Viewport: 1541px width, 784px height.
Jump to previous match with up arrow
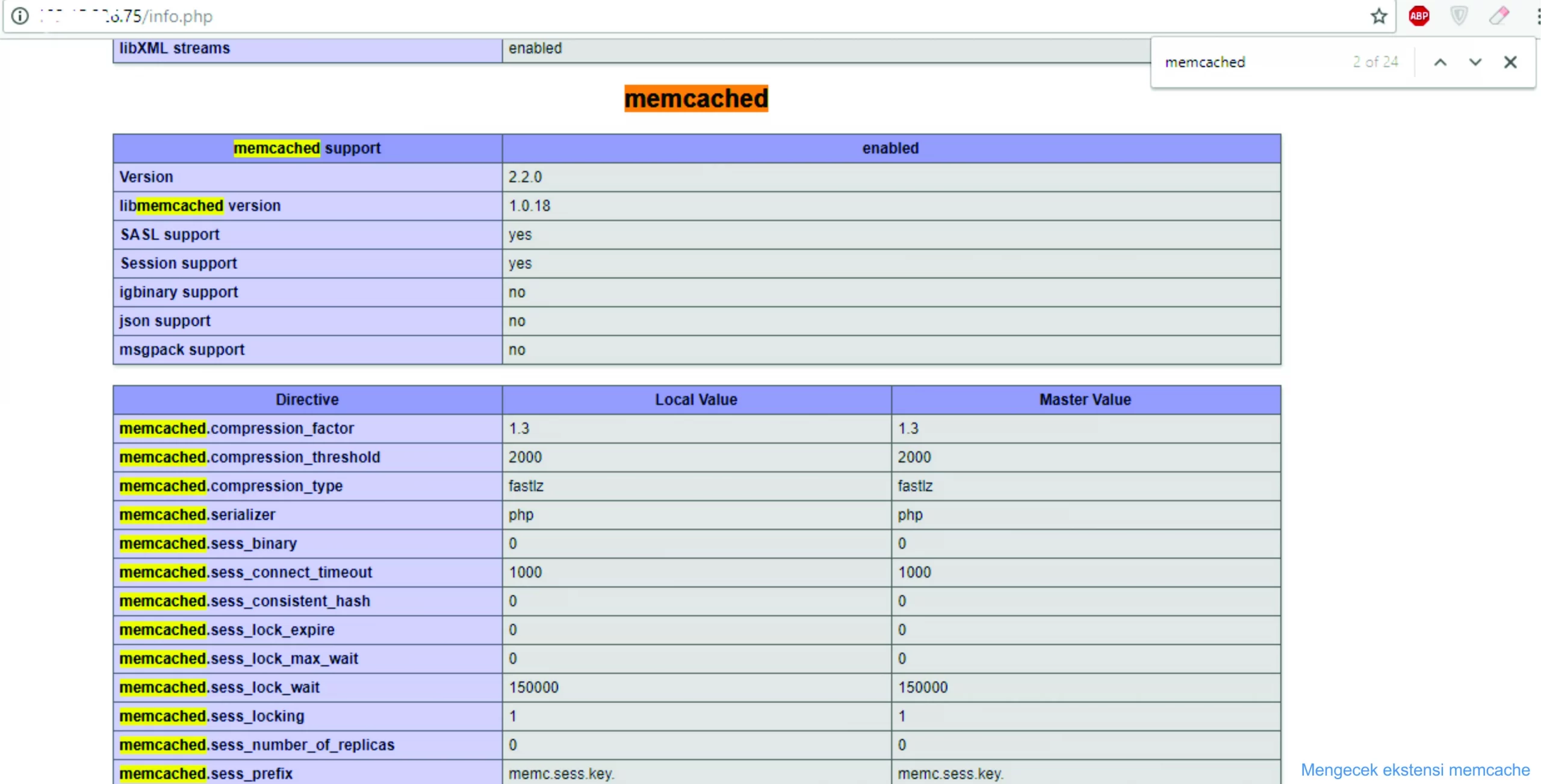1440,62
